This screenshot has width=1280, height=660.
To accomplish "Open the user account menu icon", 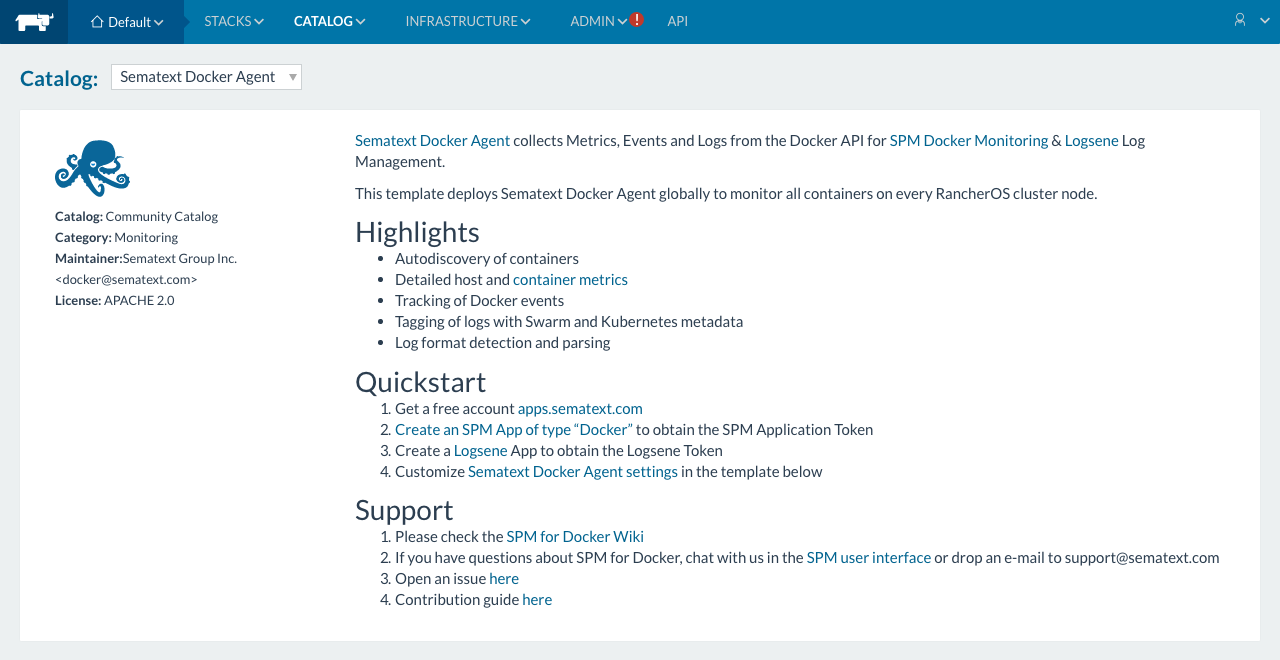I will [x=1240, y=20].
